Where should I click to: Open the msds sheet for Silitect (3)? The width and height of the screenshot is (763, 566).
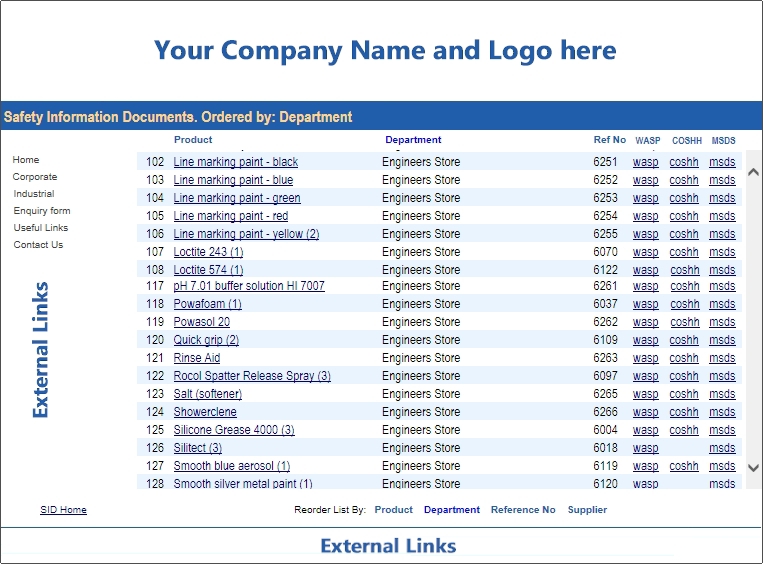pyautogui.click(x=722, y=448)
